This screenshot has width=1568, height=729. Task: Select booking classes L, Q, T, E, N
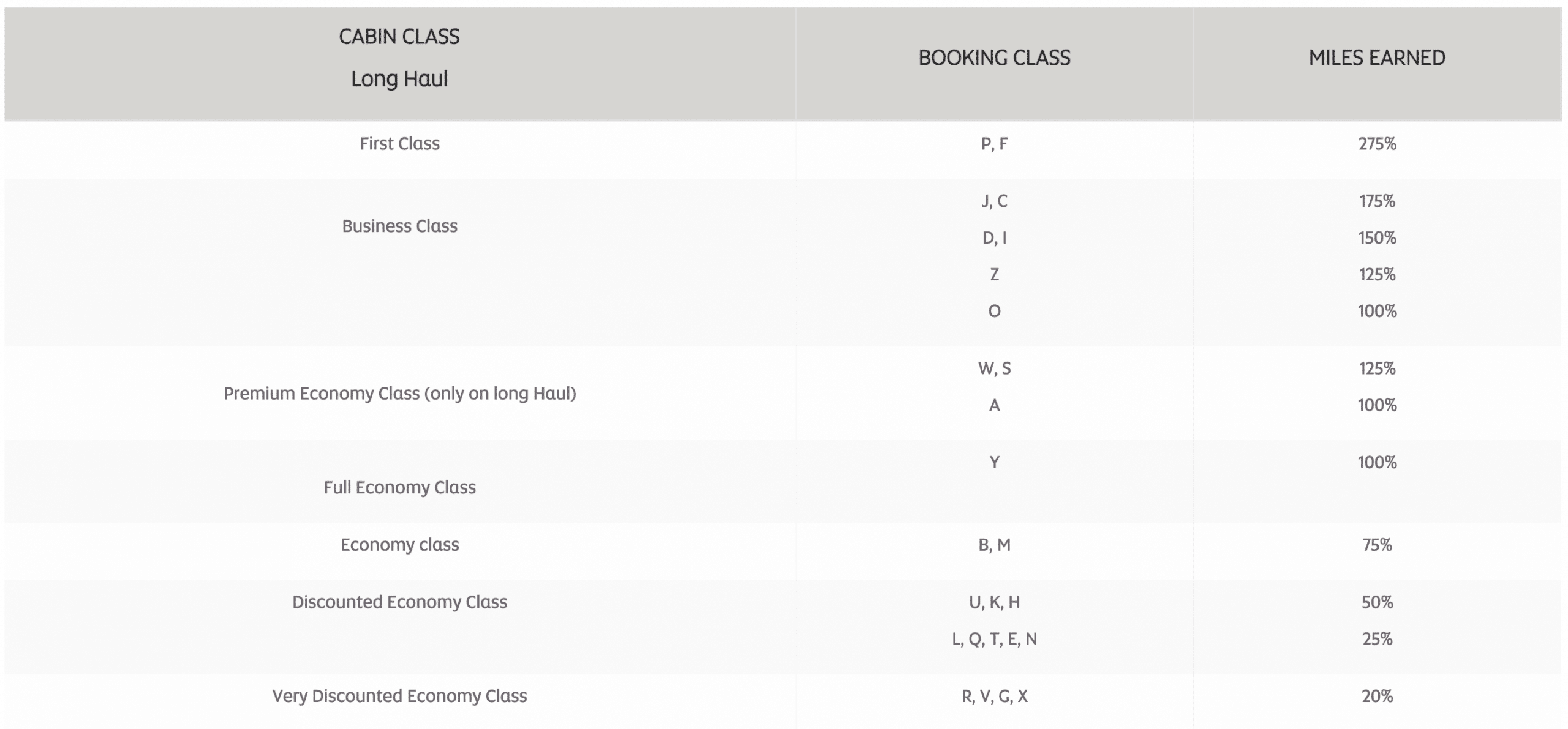click(x=994, y=640)
